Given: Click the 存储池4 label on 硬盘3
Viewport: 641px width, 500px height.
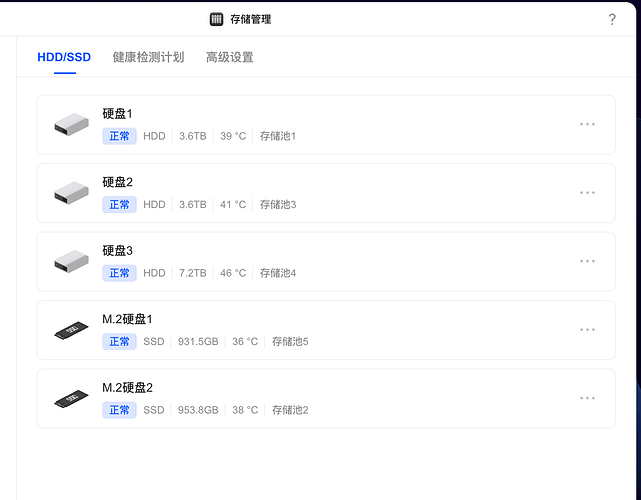Looking at the screenshot, I should pyautogui.click(x=278, y=273).
